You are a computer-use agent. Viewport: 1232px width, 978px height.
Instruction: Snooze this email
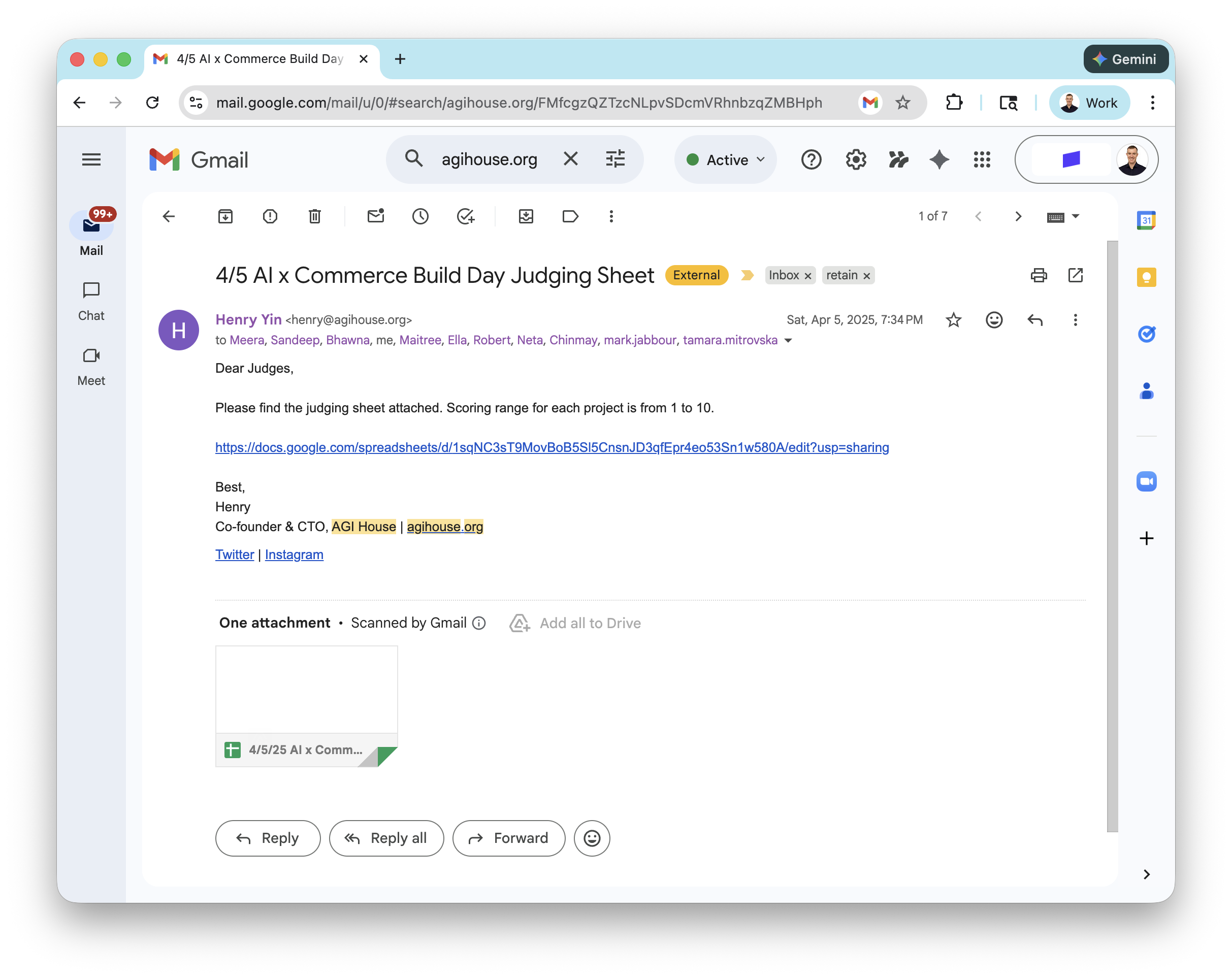point(420,216)
